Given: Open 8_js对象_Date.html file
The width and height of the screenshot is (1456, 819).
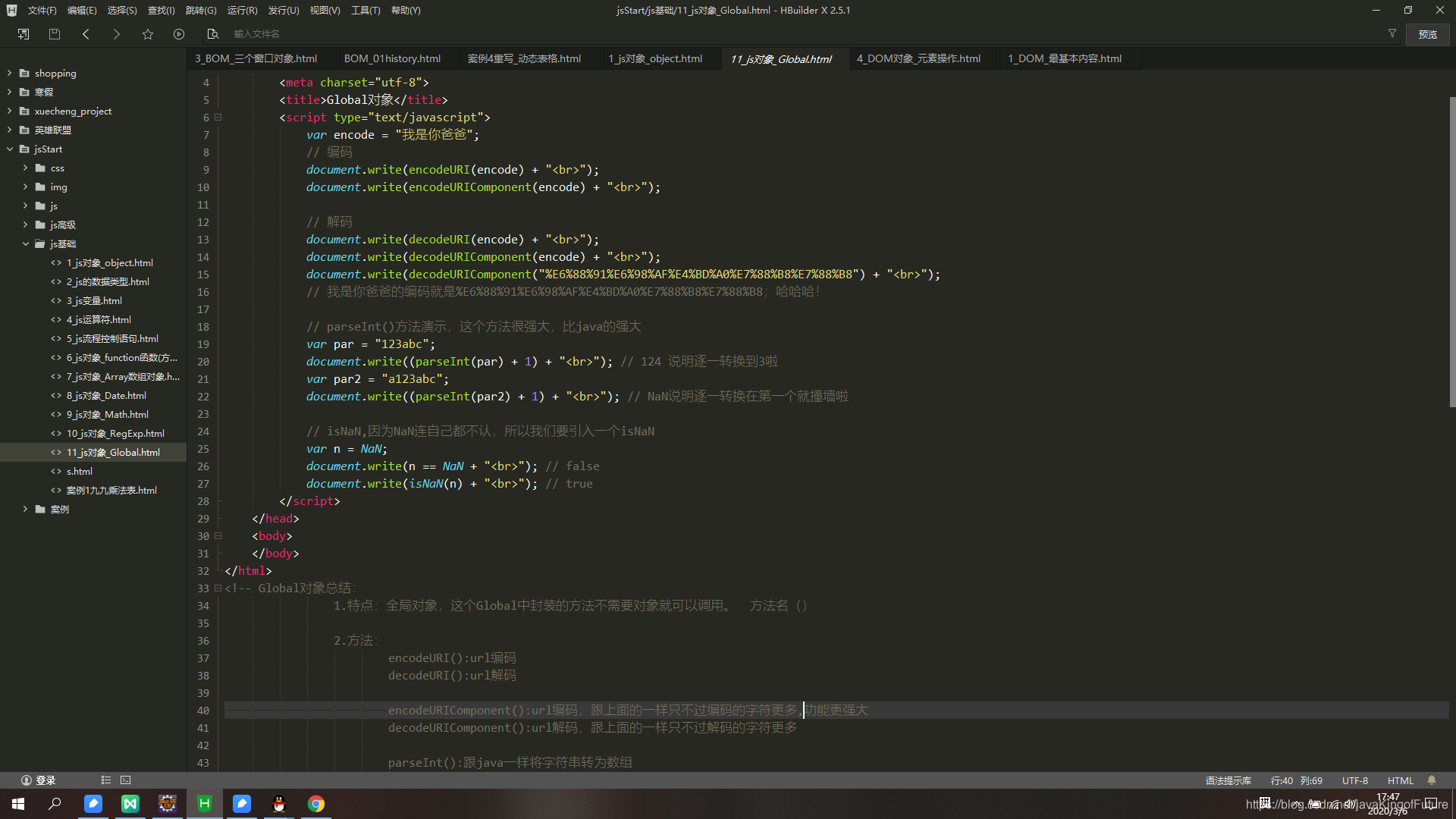Looking at the screenshot, I should tap(106, 395).
